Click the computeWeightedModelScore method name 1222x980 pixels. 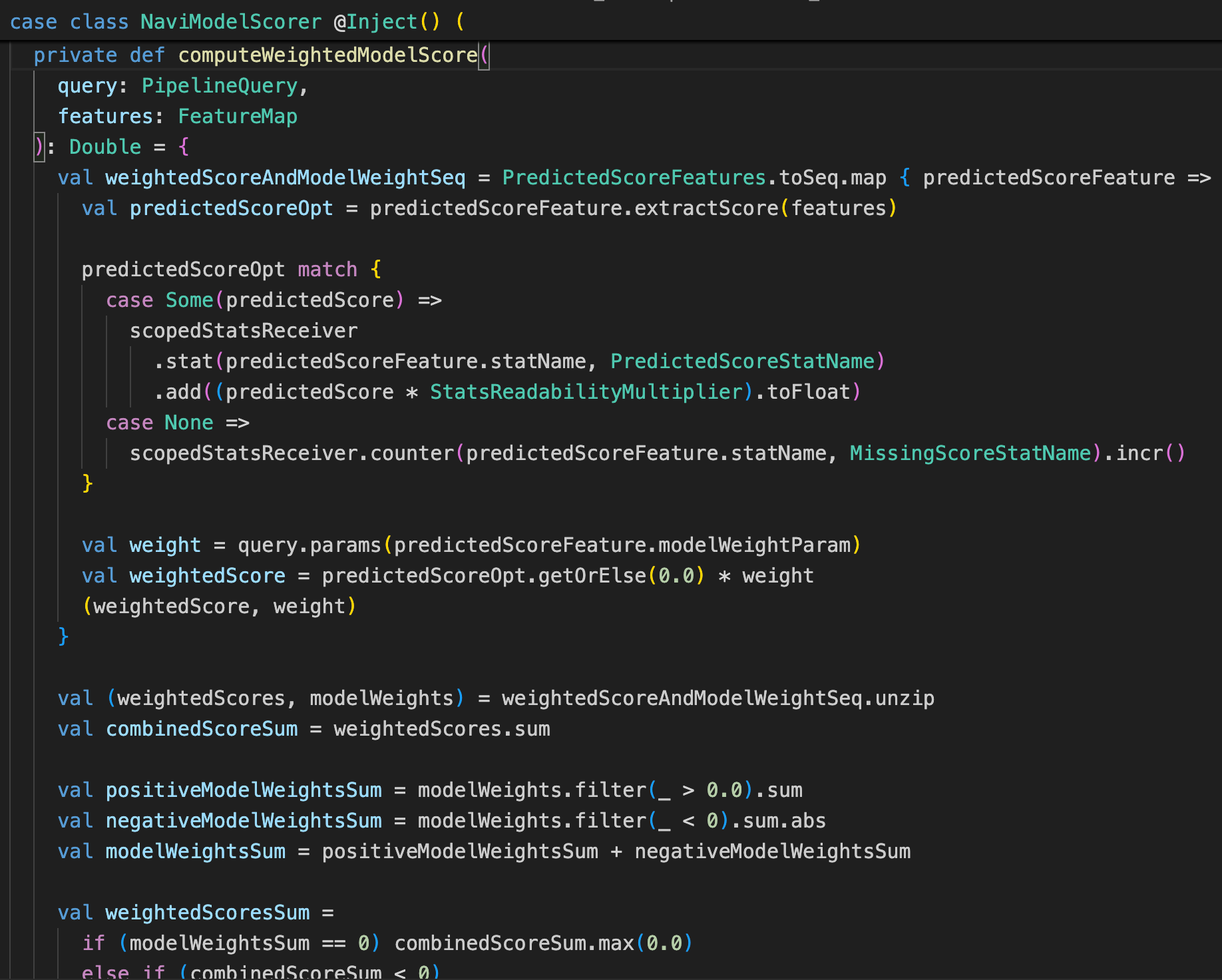click(x=327, y=55)
